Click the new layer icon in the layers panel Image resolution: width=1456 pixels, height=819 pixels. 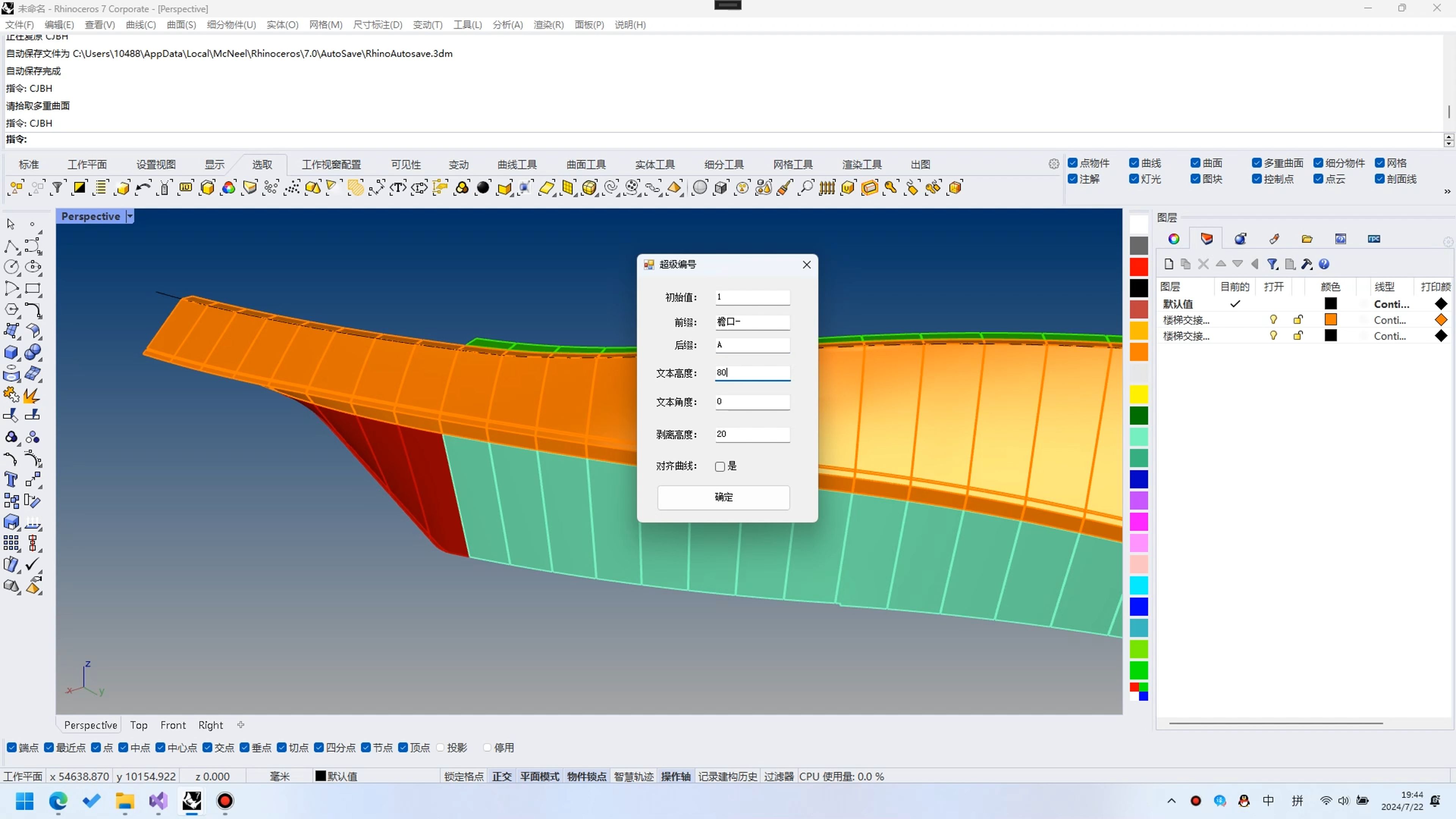pos(1169,264)
